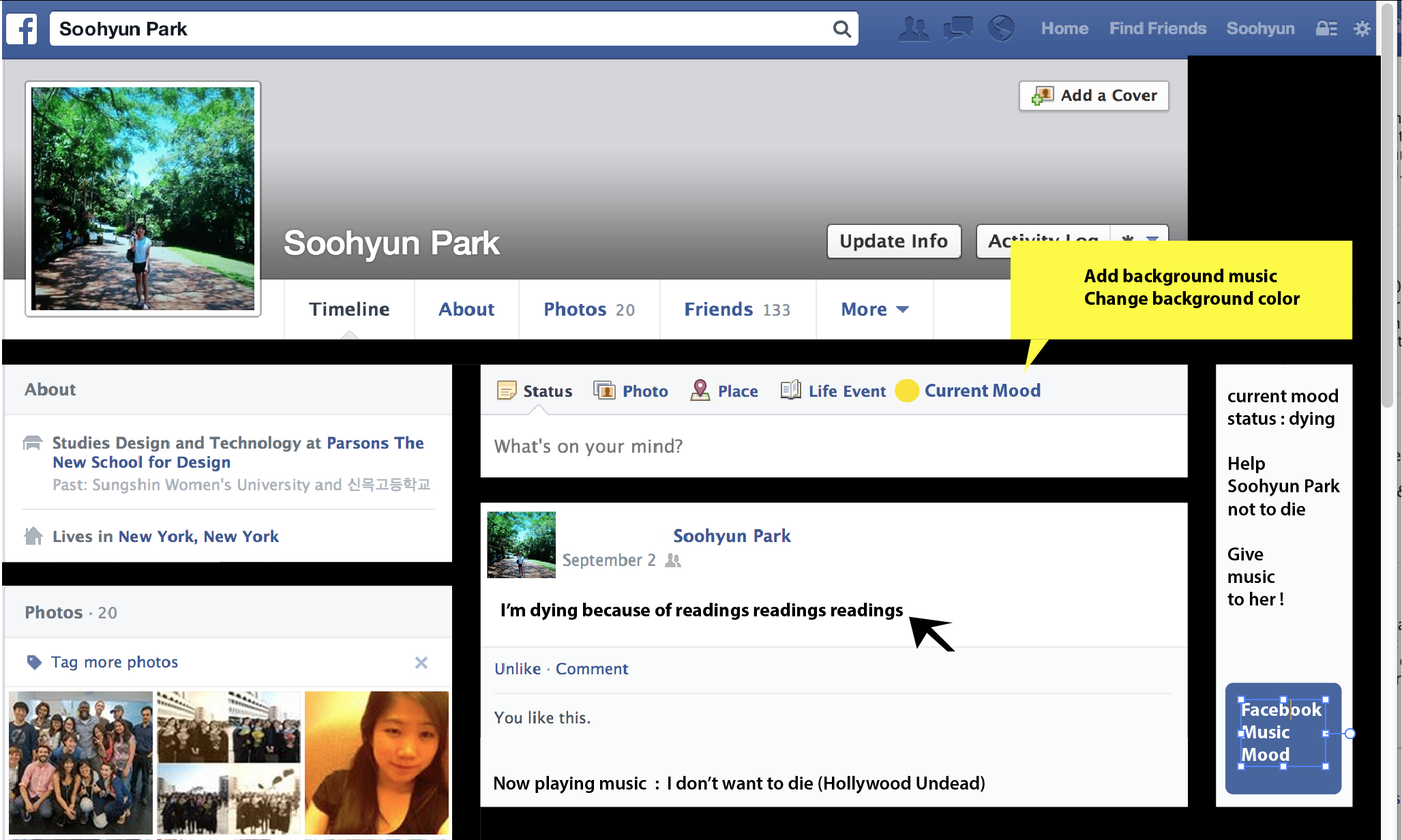Viewport: 1402px width, 840px height.
Task: Click the Facebook logo icon
Action: click(22, 29)
